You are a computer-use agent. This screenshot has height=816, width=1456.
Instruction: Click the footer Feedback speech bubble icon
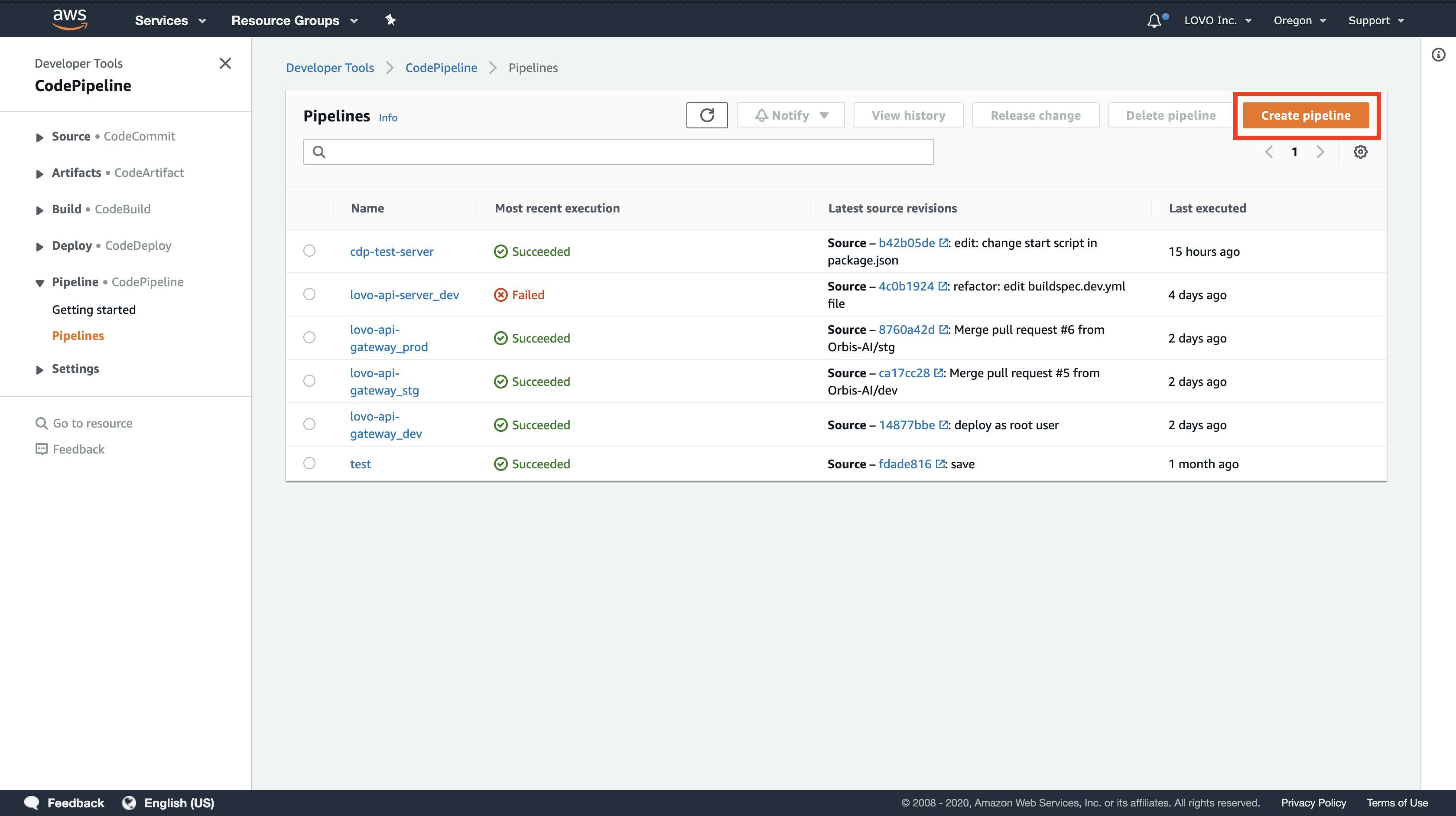click(x=32, y=803)
